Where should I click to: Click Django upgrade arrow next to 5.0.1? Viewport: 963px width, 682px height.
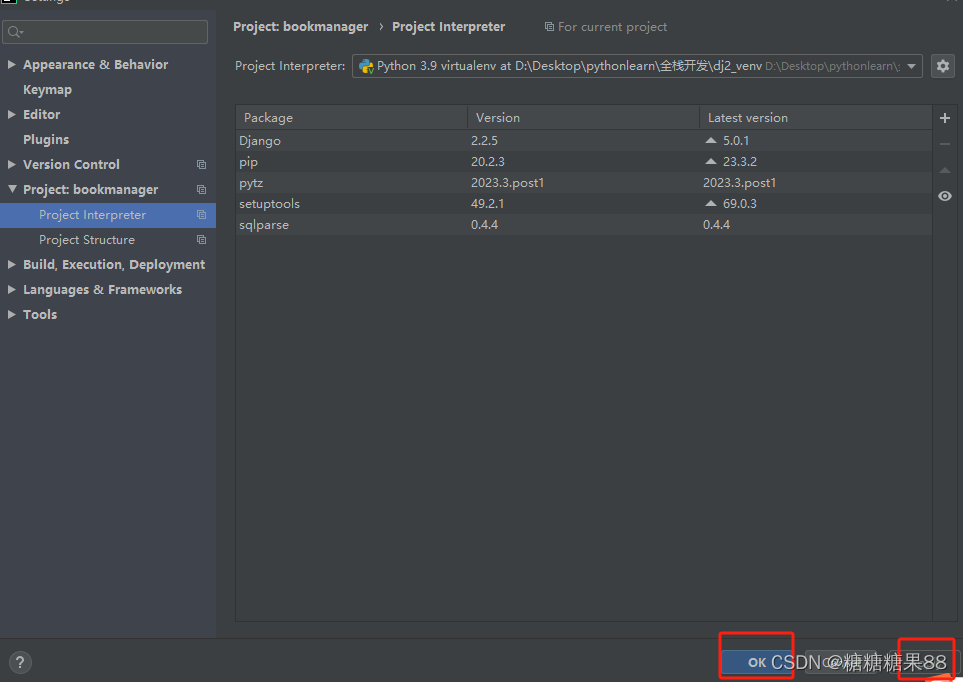tap(711, 141)
